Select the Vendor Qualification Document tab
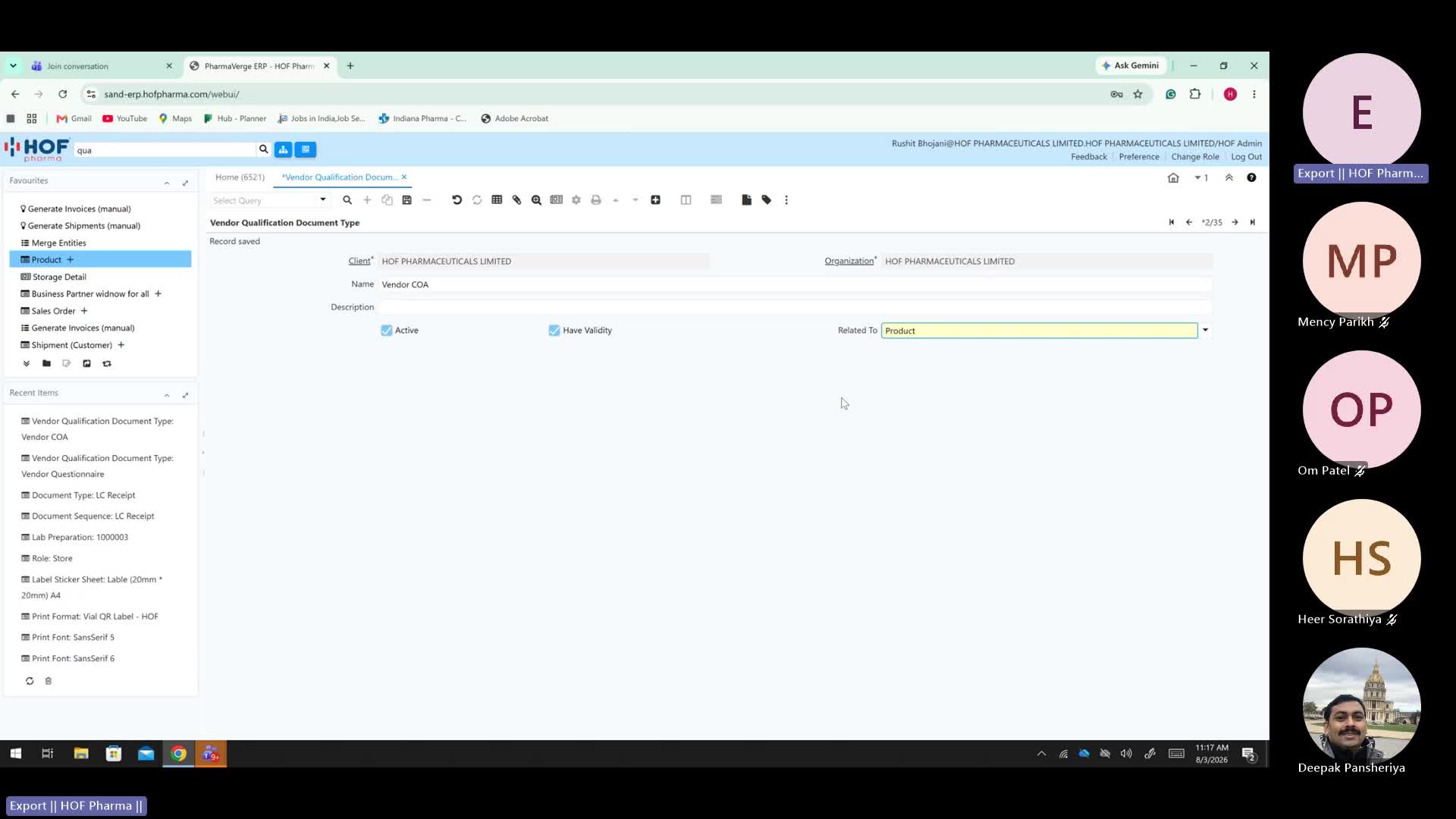Screen dimensions: 1456x819 pyautogui.click(x=340, y=177)
